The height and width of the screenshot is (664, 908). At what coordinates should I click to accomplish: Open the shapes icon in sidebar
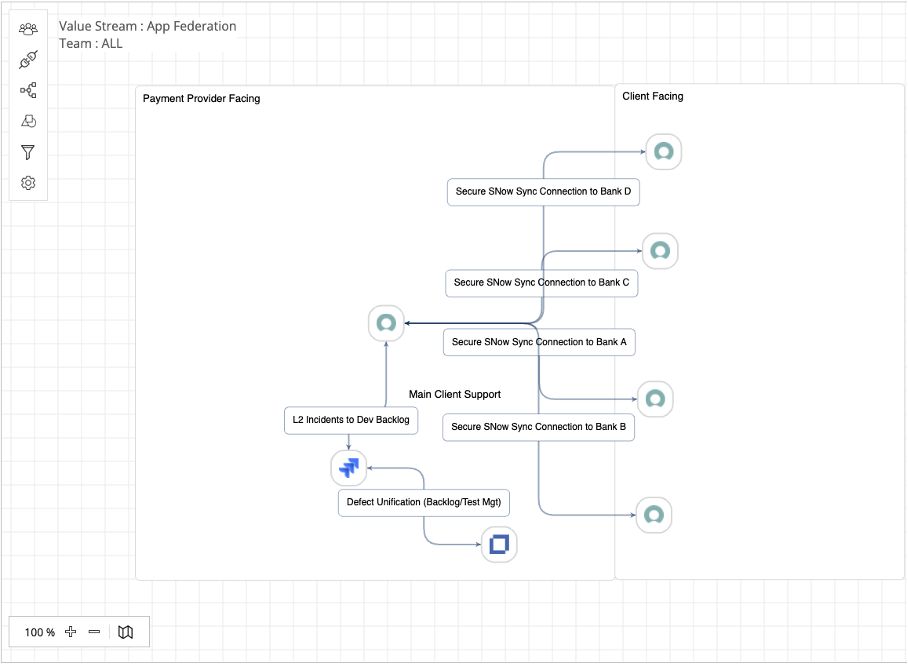(28, 121)
